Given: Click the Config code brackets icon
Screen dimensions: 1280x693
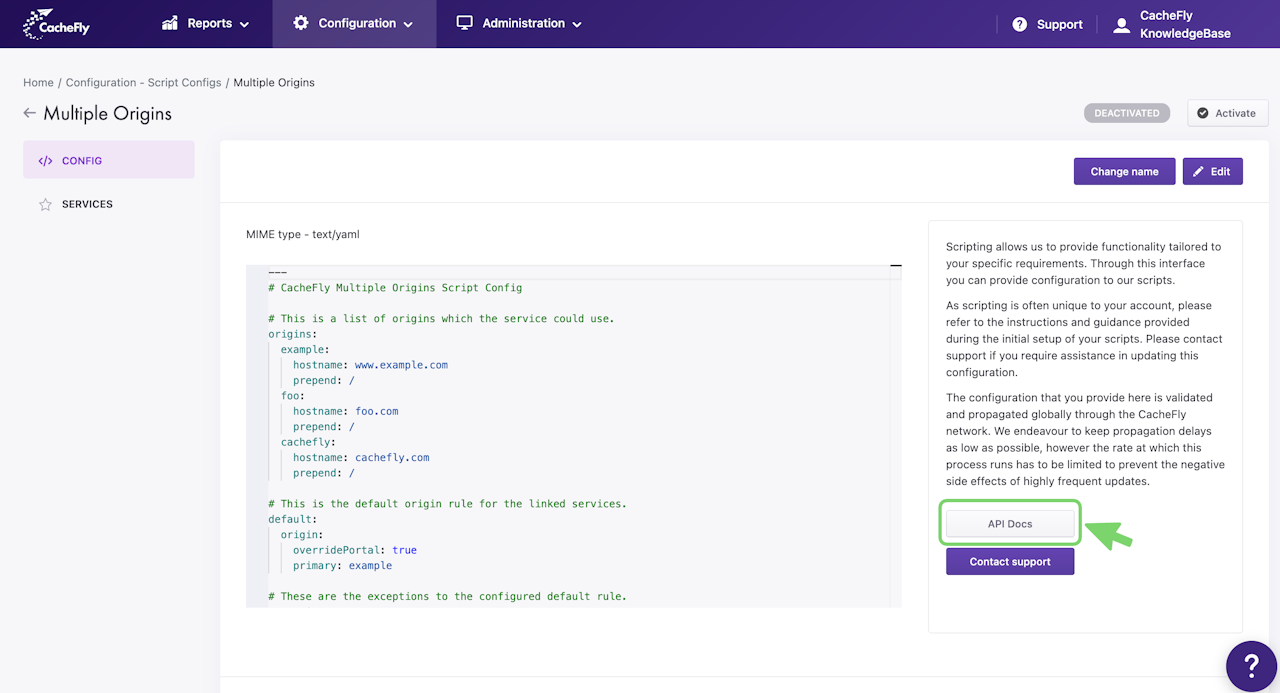Looking at the screenshot, I should pos(45,161).
